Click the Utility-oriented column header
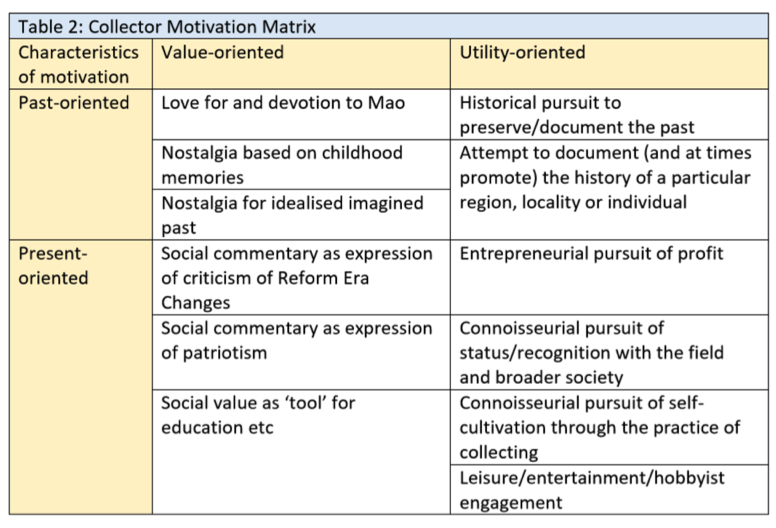This screenshot has height=528, width=776. (609, 64)
